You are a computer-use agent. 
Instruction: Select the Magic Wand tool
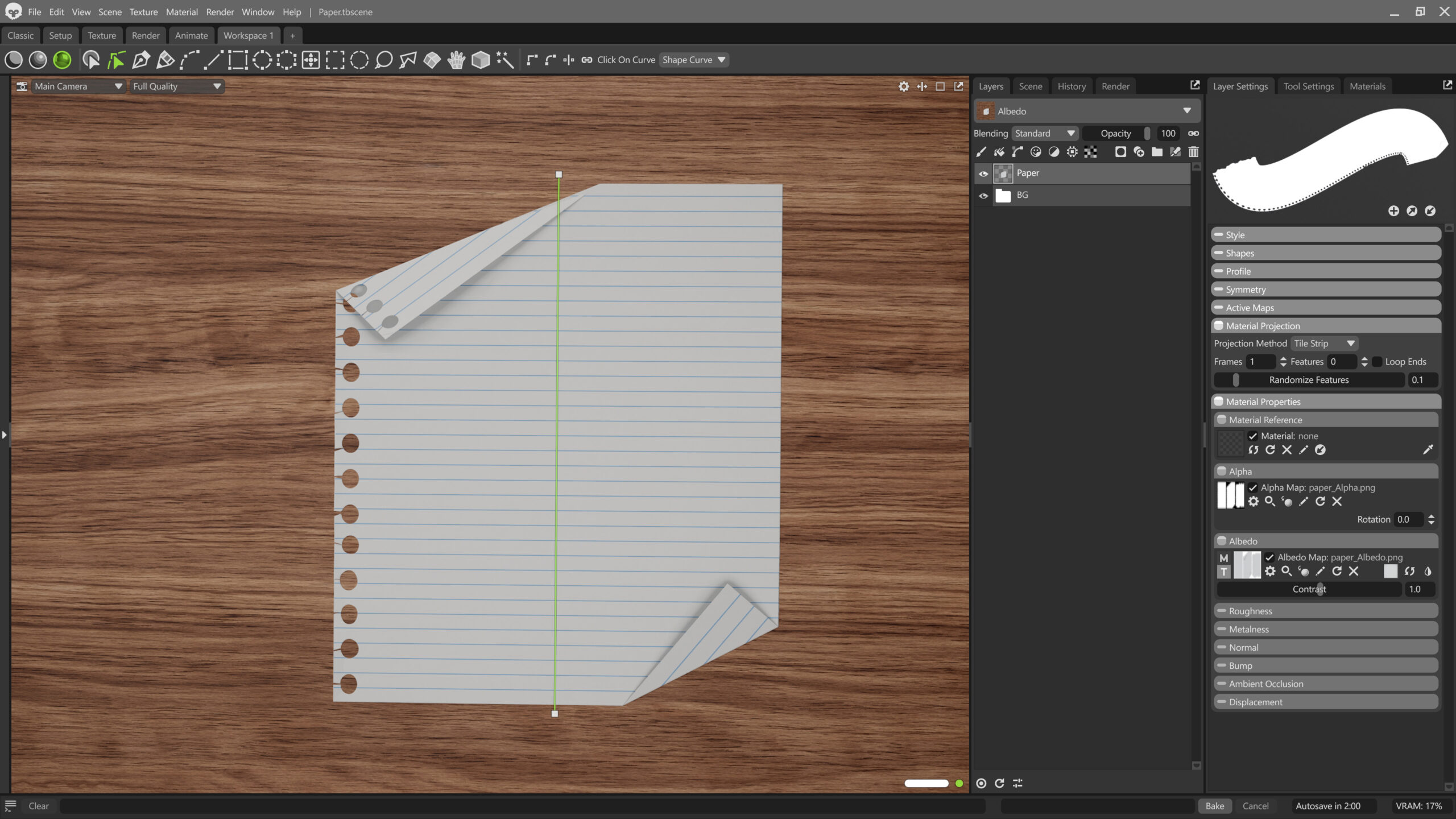[504, 60]
